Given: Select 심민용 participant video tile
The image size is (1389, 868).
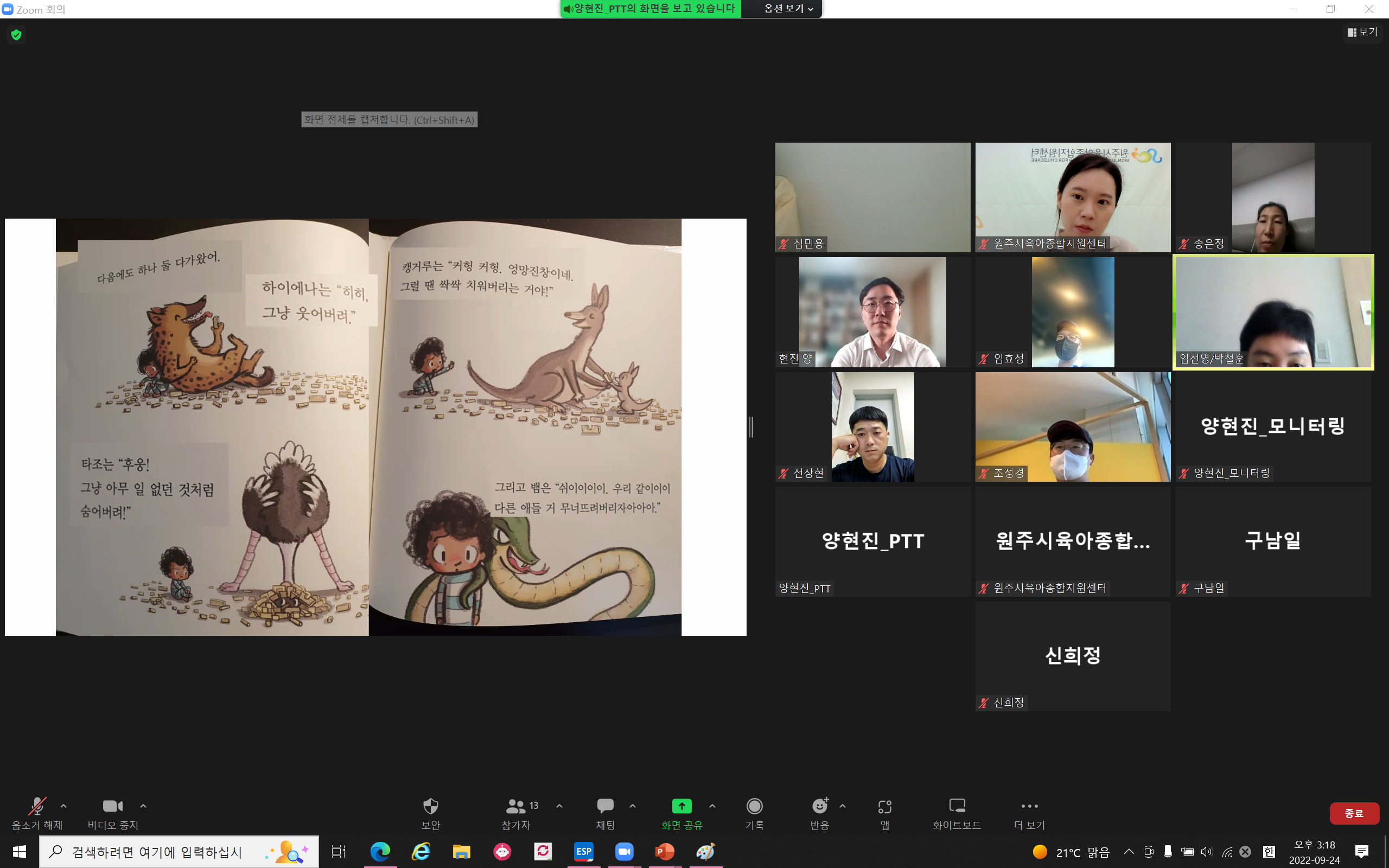Looking at the screenshot, I should [x=872, y=197].
